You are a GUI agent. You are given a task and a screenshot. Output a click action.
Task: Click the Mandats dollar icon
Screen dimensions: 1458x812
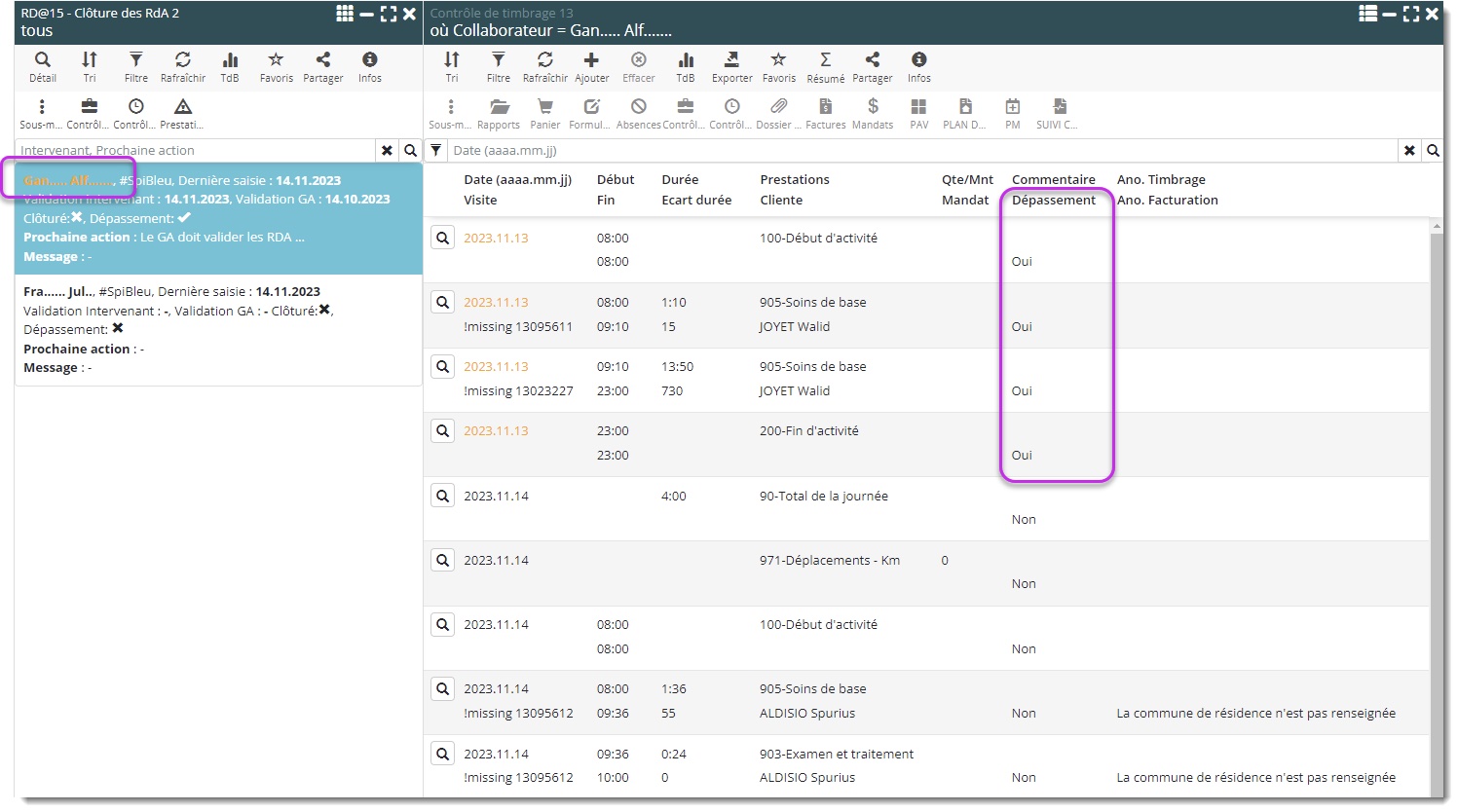coord(872,113)
